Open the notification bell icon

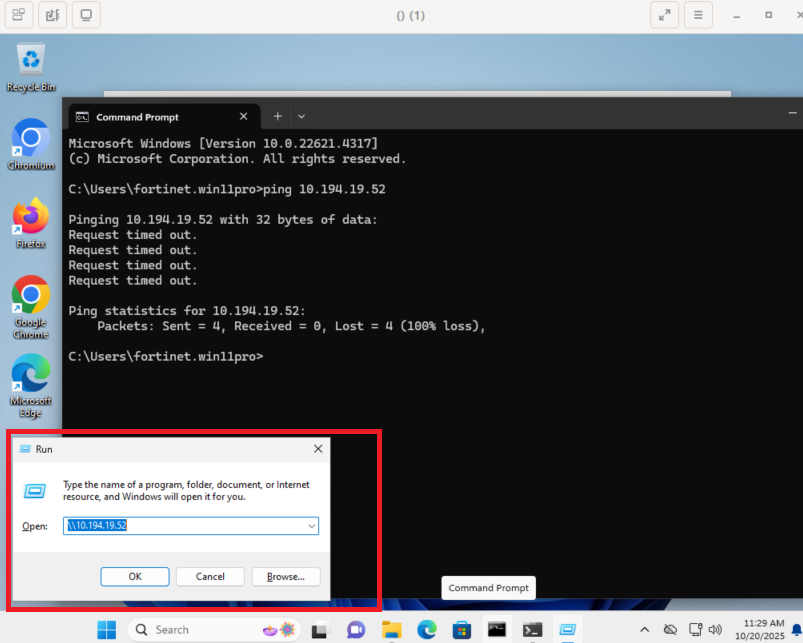pos(797,630)
